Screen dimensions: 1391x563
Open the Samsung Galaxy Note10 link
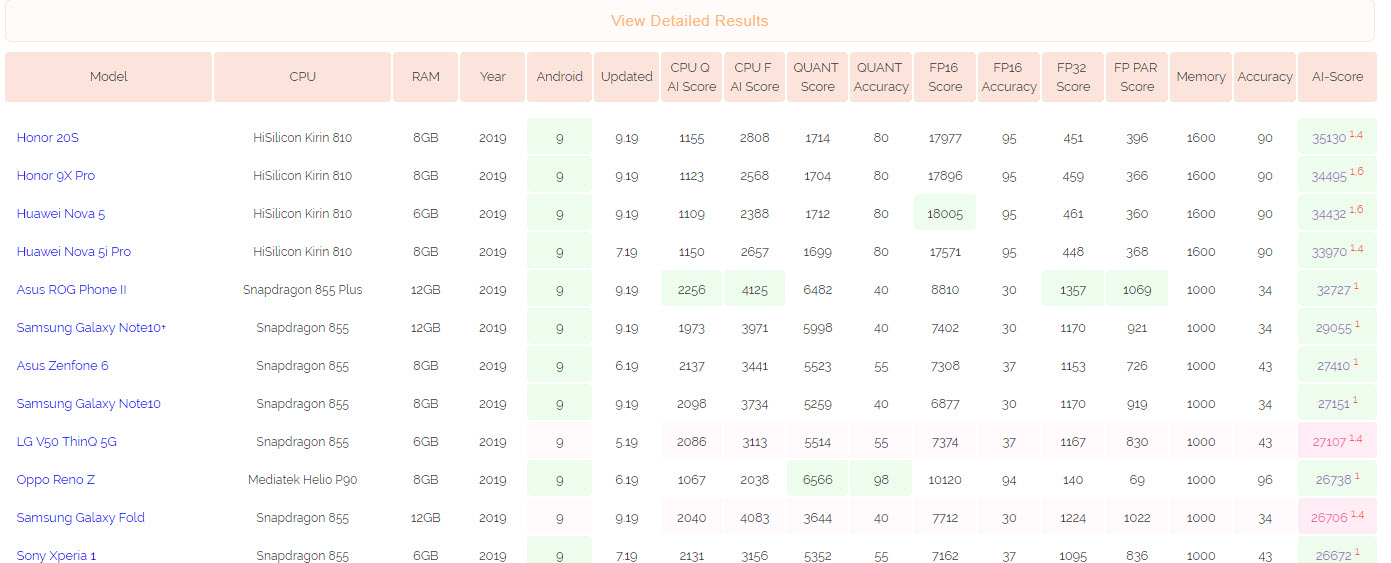point(89,404)
